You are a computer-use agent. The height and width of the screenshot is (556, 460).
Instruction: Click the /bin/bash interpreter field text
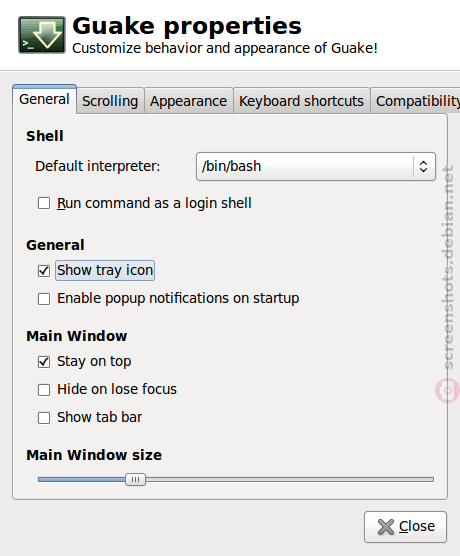(231, 166)
